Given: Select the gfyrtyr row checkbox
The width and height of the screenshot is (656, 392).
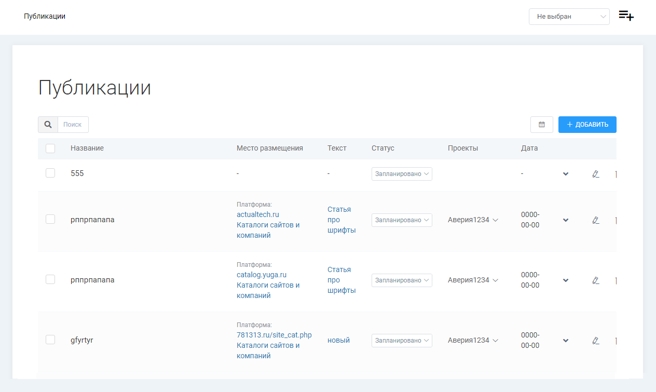Looking at the screenshot, I should (50, 340).
